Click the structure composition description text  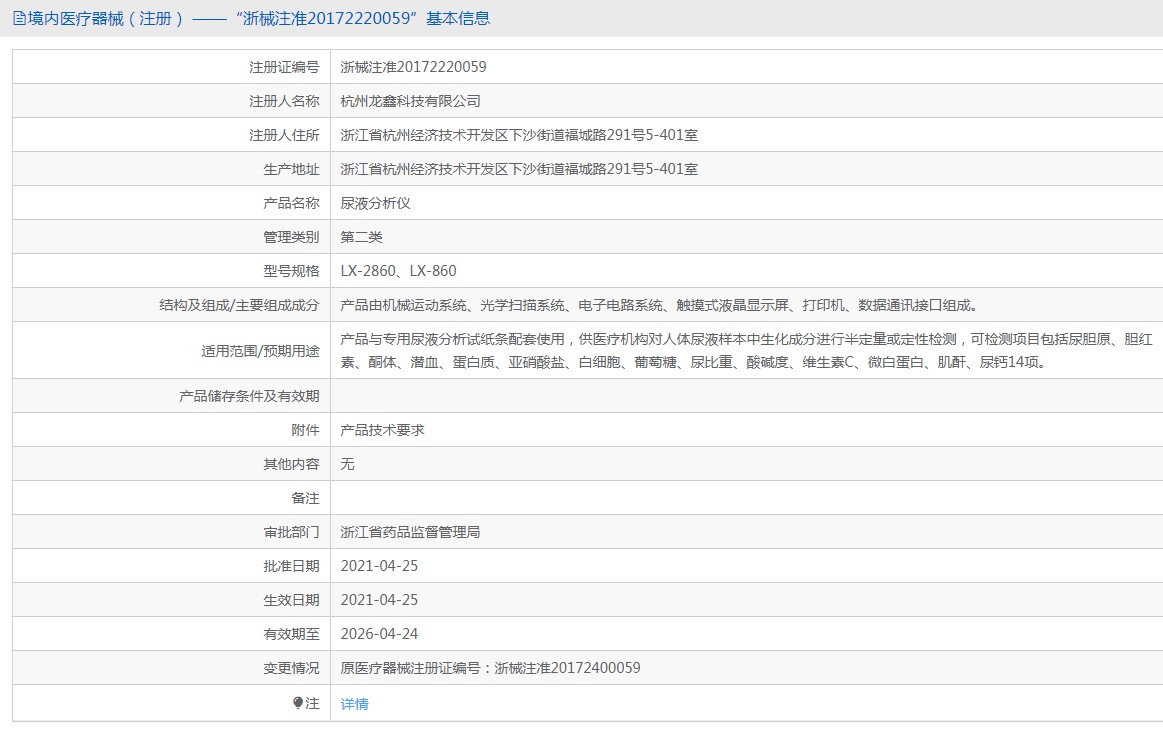[658, 305]
